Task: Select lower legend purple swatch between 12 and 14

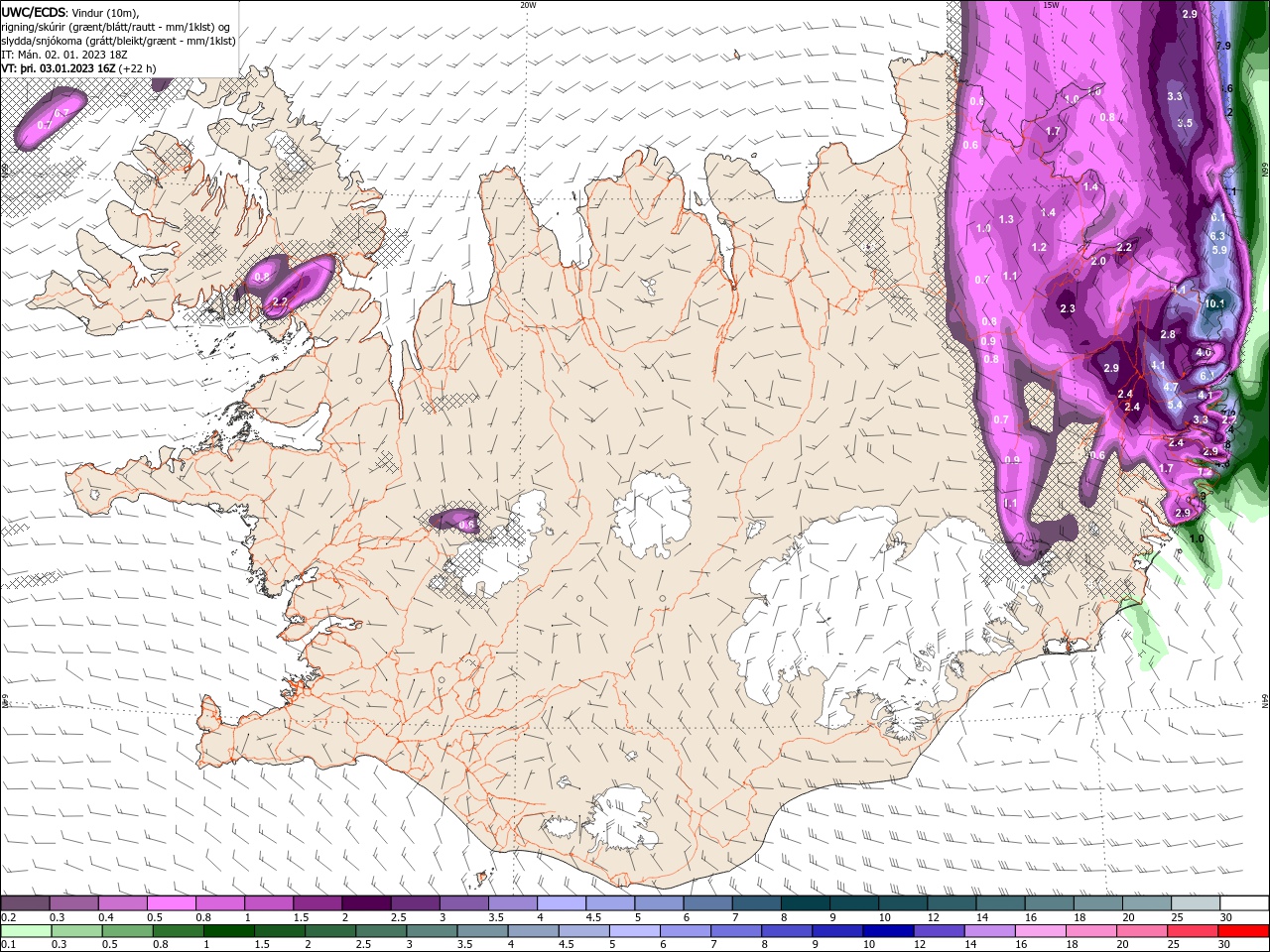Action: coord(940,930)
